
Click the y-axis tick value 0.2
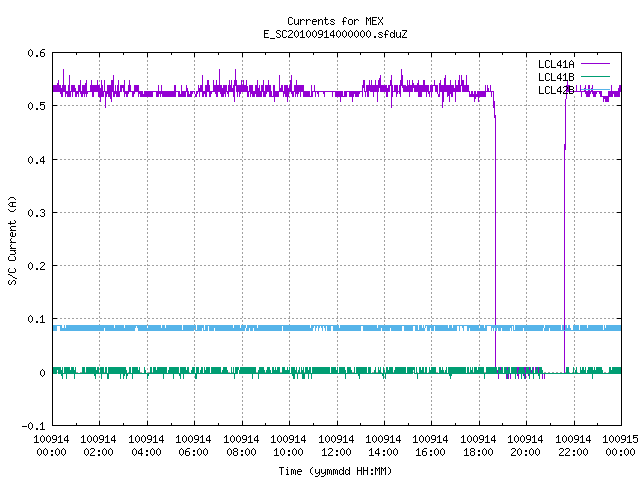coord(36,266)
